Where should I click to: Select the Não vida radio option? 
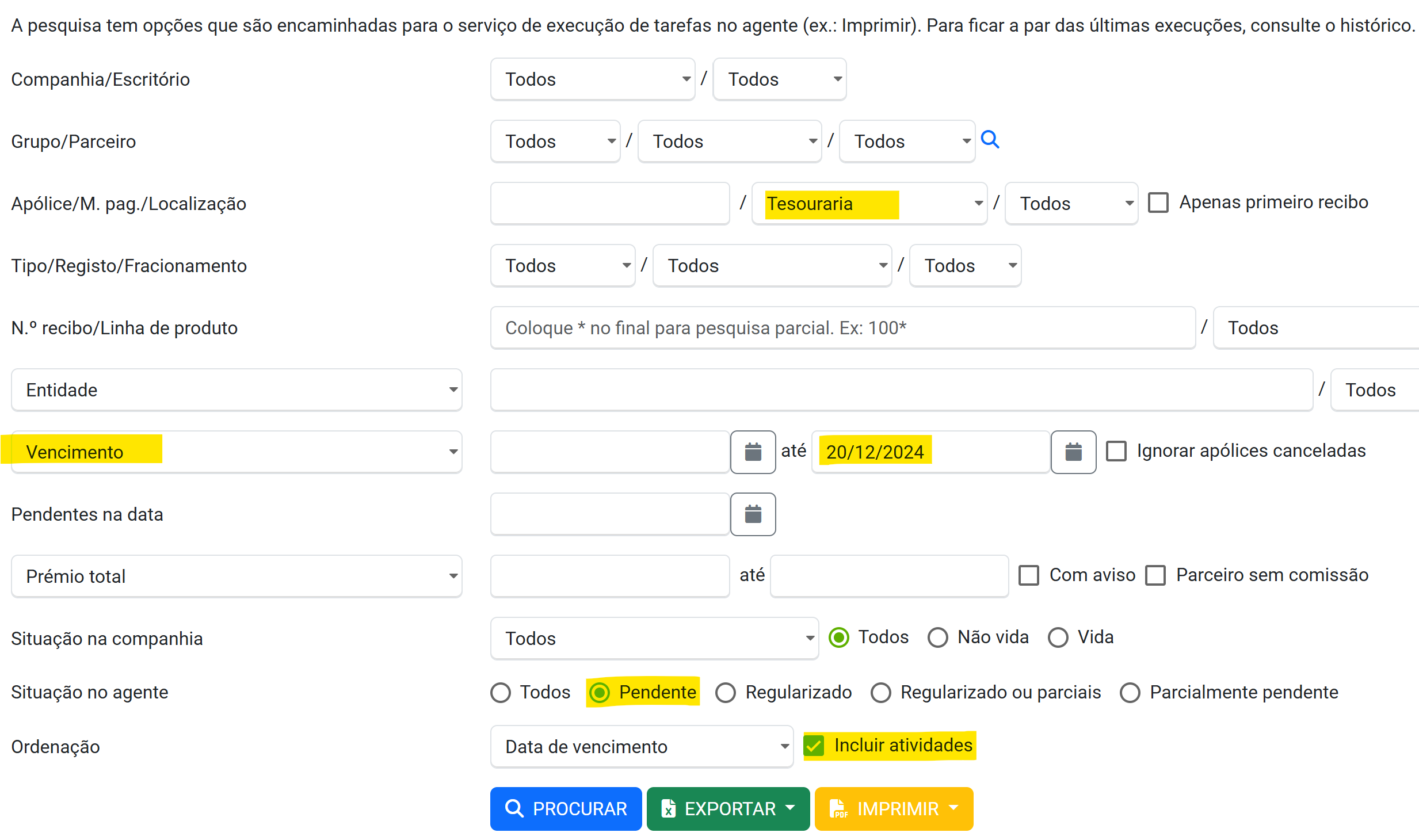tap(938, 637)
